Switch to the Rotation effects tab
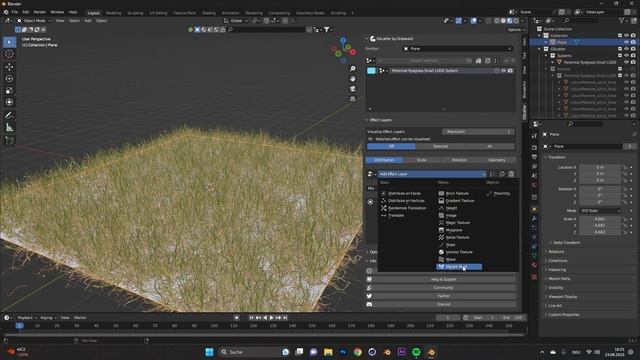 [459, 160]
